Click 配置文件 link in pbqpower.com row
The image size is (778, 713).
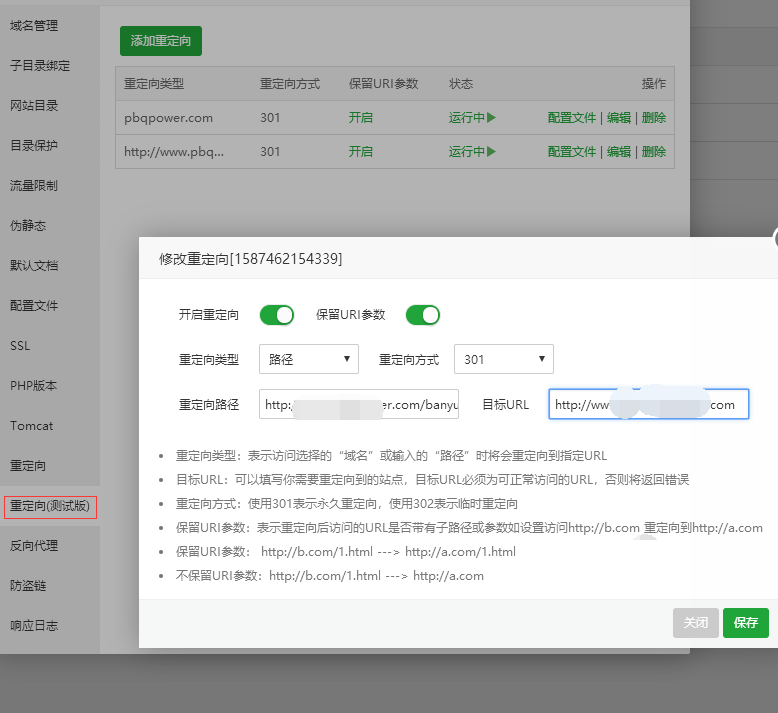(572, 118)
